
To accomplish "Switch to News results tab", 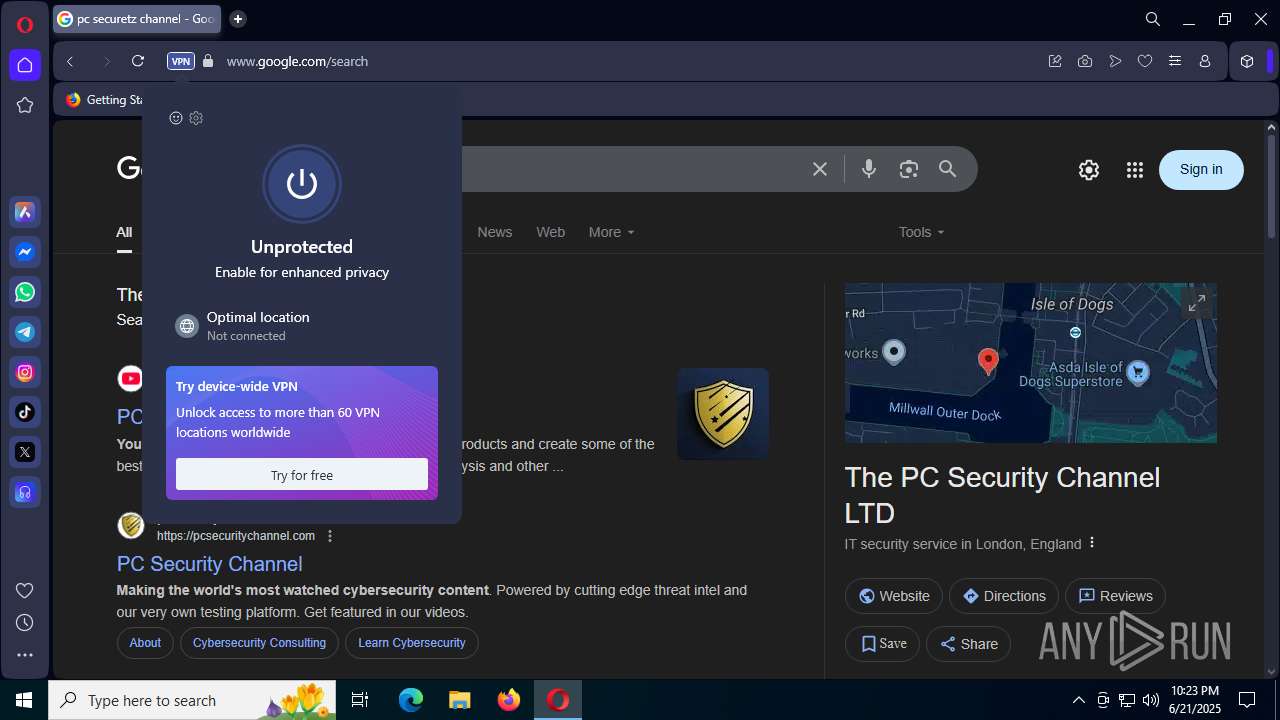I will (495, 232).
